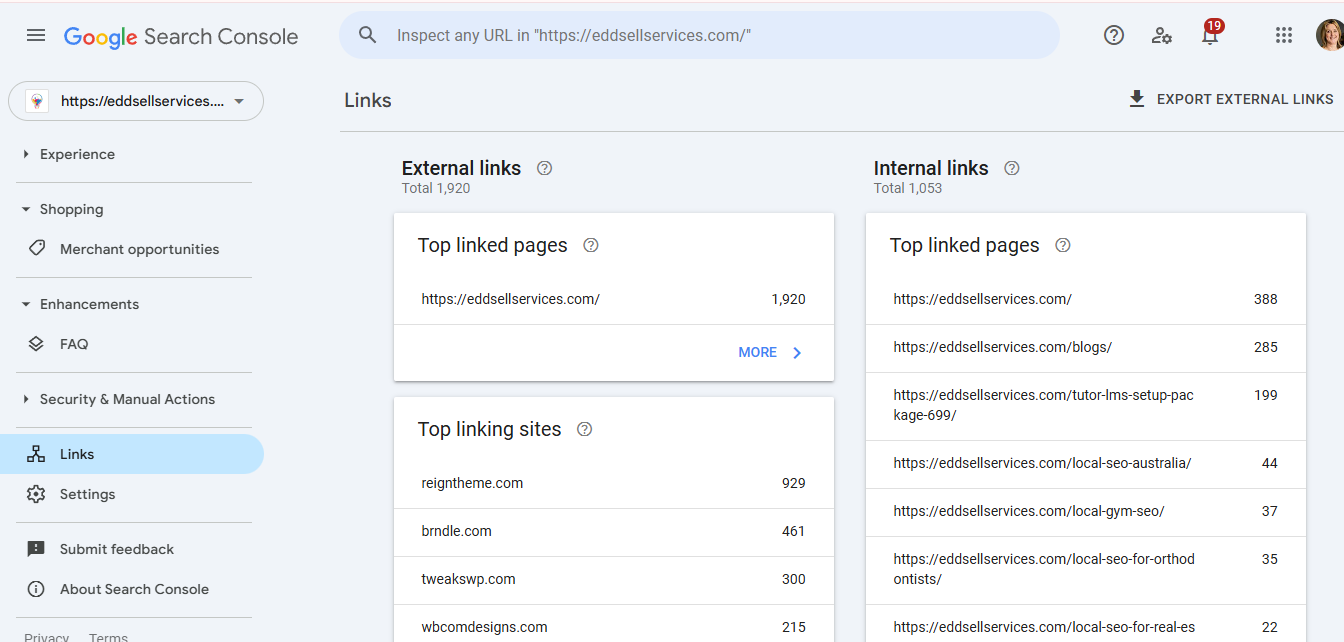Click the Google Search Console logo
Screen dimensions: 1344x642
click(x=181, y=37)
